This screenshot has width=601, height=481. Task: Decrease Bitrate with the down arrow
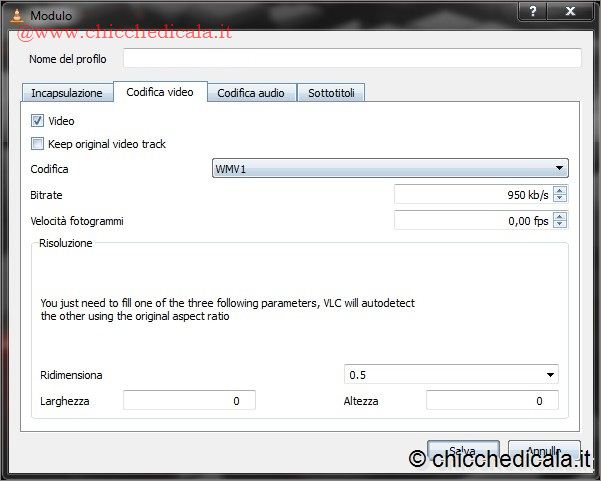click(560, 199)
